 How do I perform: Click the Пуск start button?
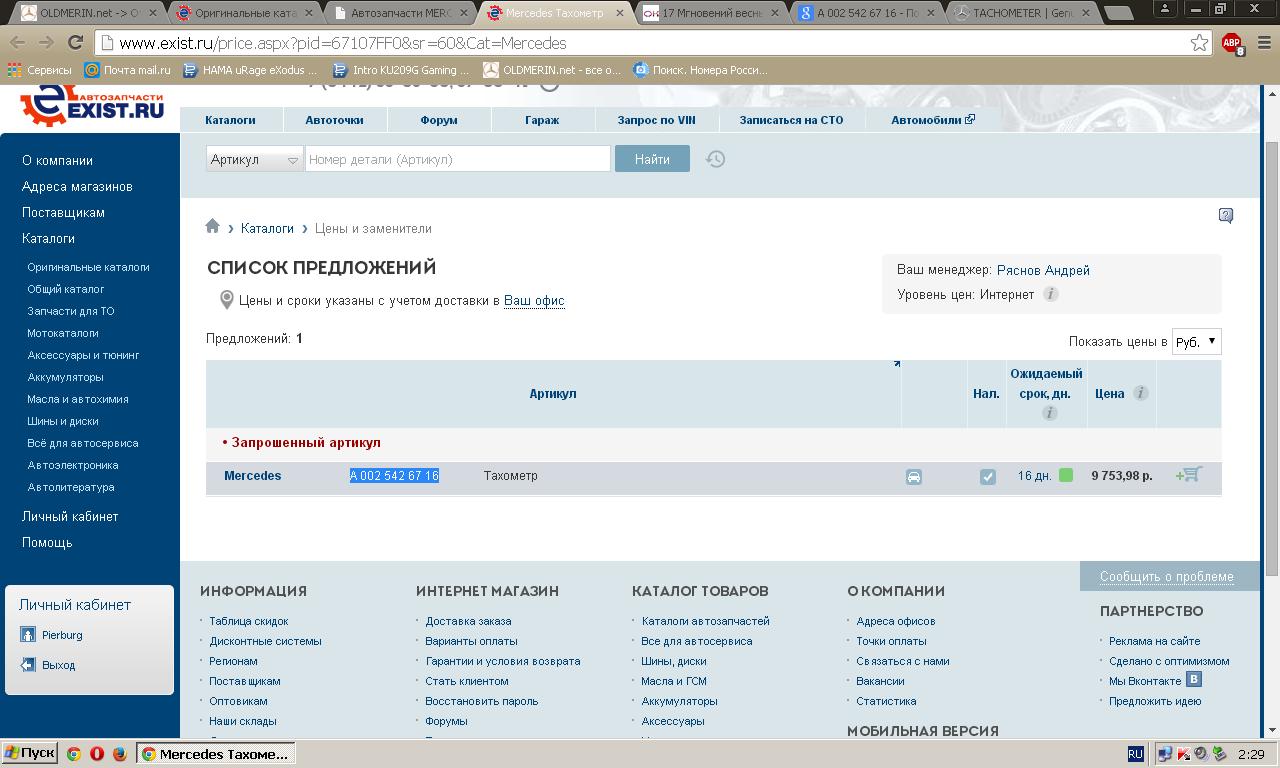[30, 754]
